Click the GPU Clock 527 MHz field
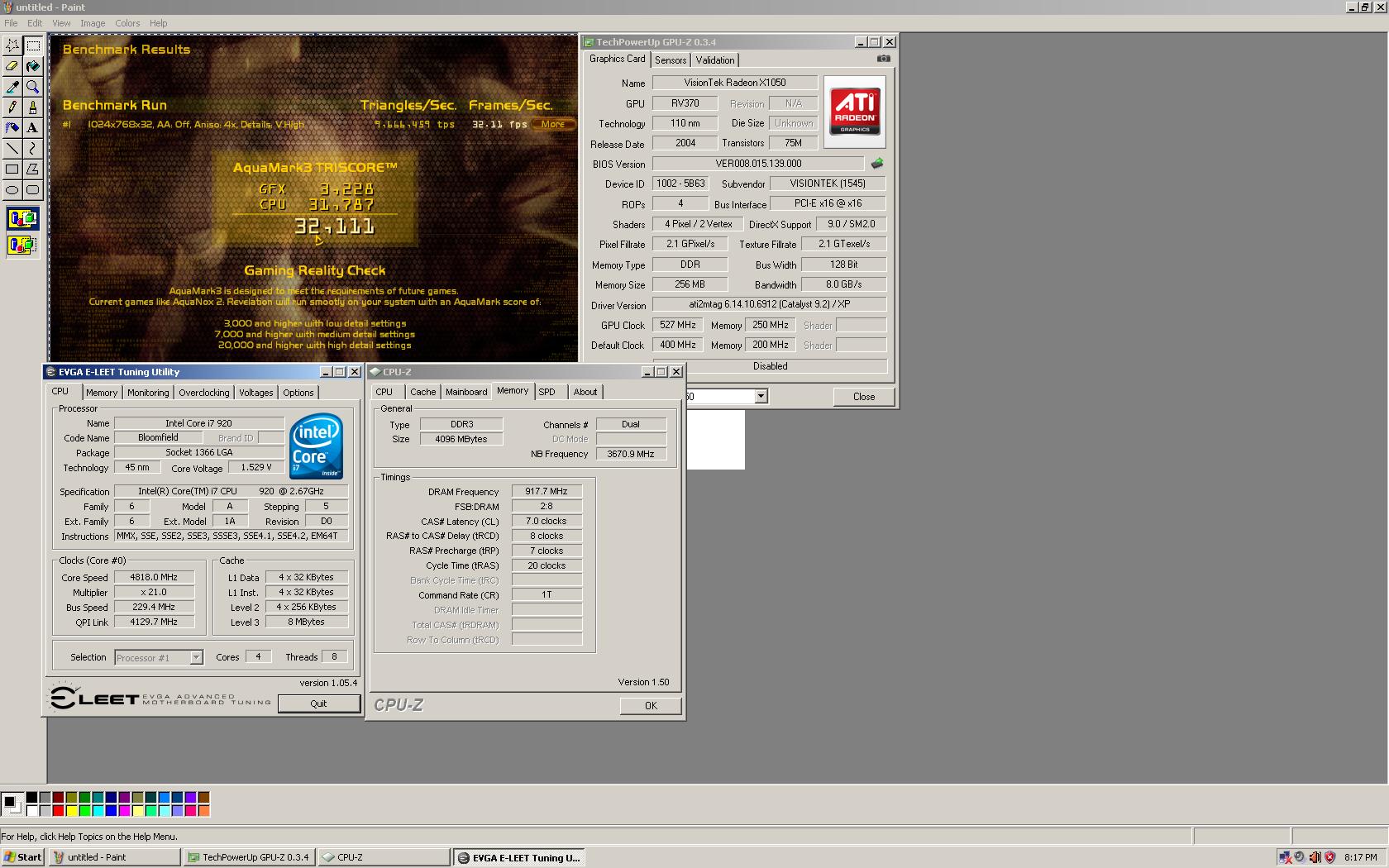This screenshot has height=868, width=1389. [x=678, y=325]
